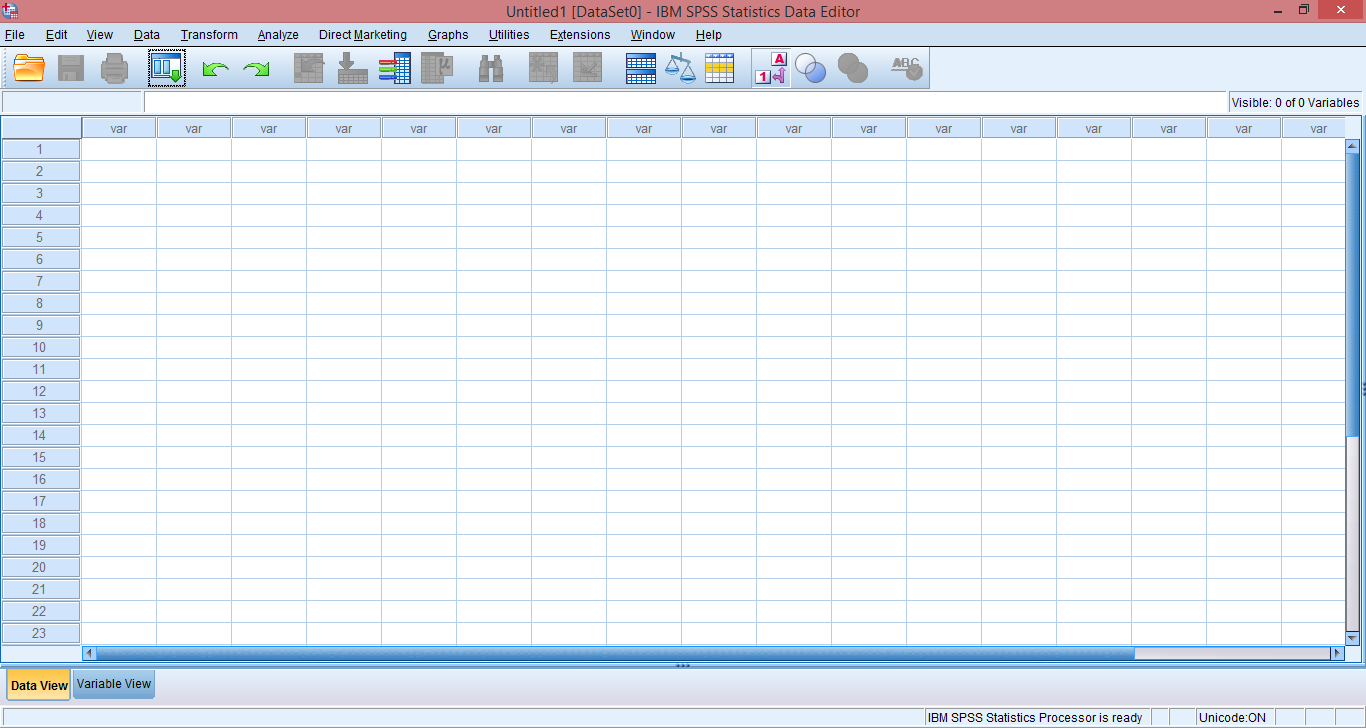The width and height of the screenshot is (1366, 728).
Task: Open the Window menu
Action: pos(653,35)
